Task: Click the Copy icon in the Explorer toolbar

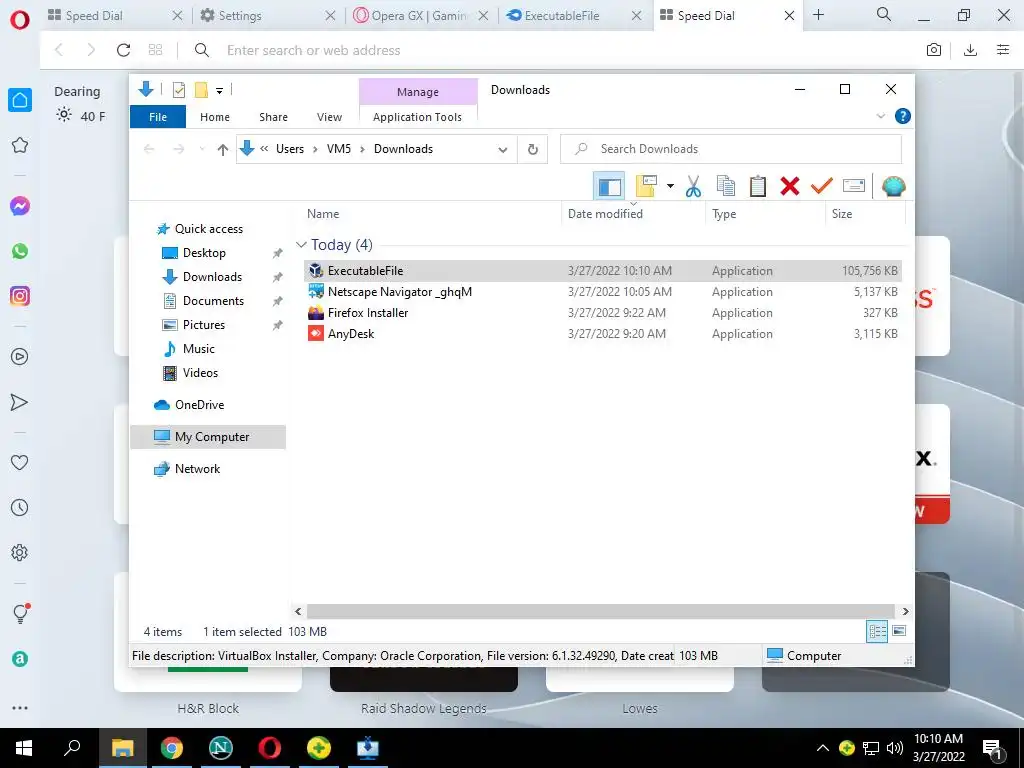Action: pos(726,187)
